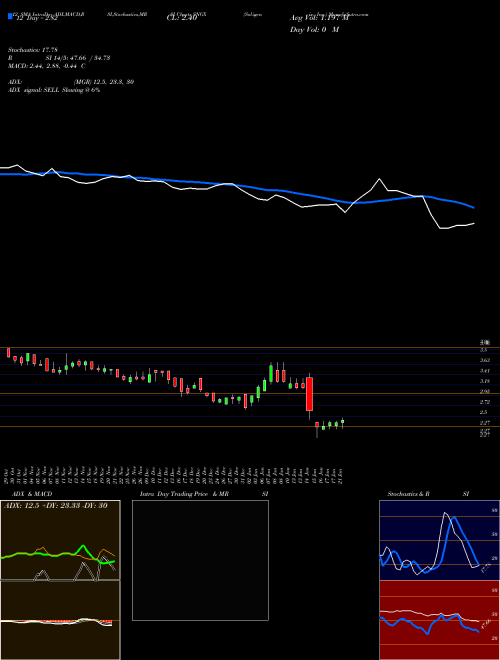Viewport: 500px width, 660px height.
Task: Click the '2.72' price axis label
Action: coord(485,402)
